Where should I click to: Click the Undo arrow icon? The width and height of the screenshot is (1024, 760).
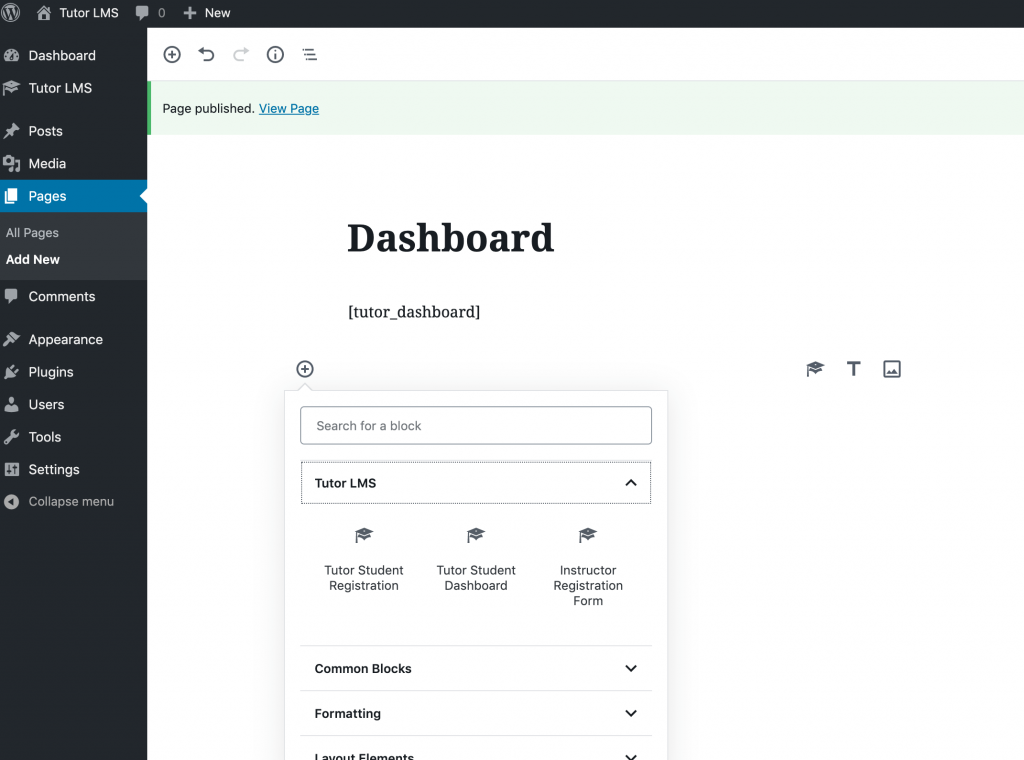click(206, 55)
